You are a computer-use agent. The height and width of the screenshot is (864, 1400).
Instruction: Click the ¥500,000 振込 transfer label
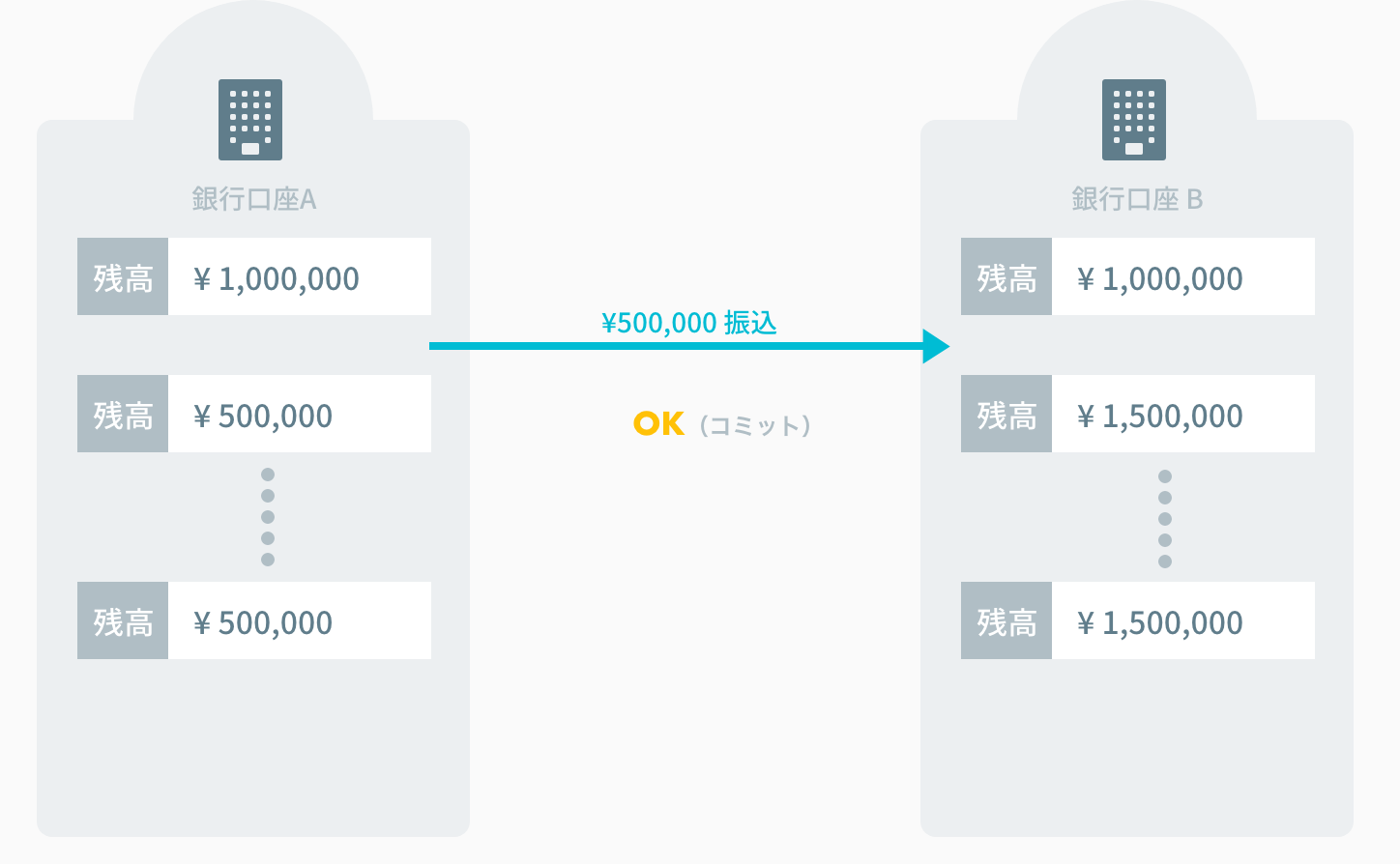pos(689,323)
